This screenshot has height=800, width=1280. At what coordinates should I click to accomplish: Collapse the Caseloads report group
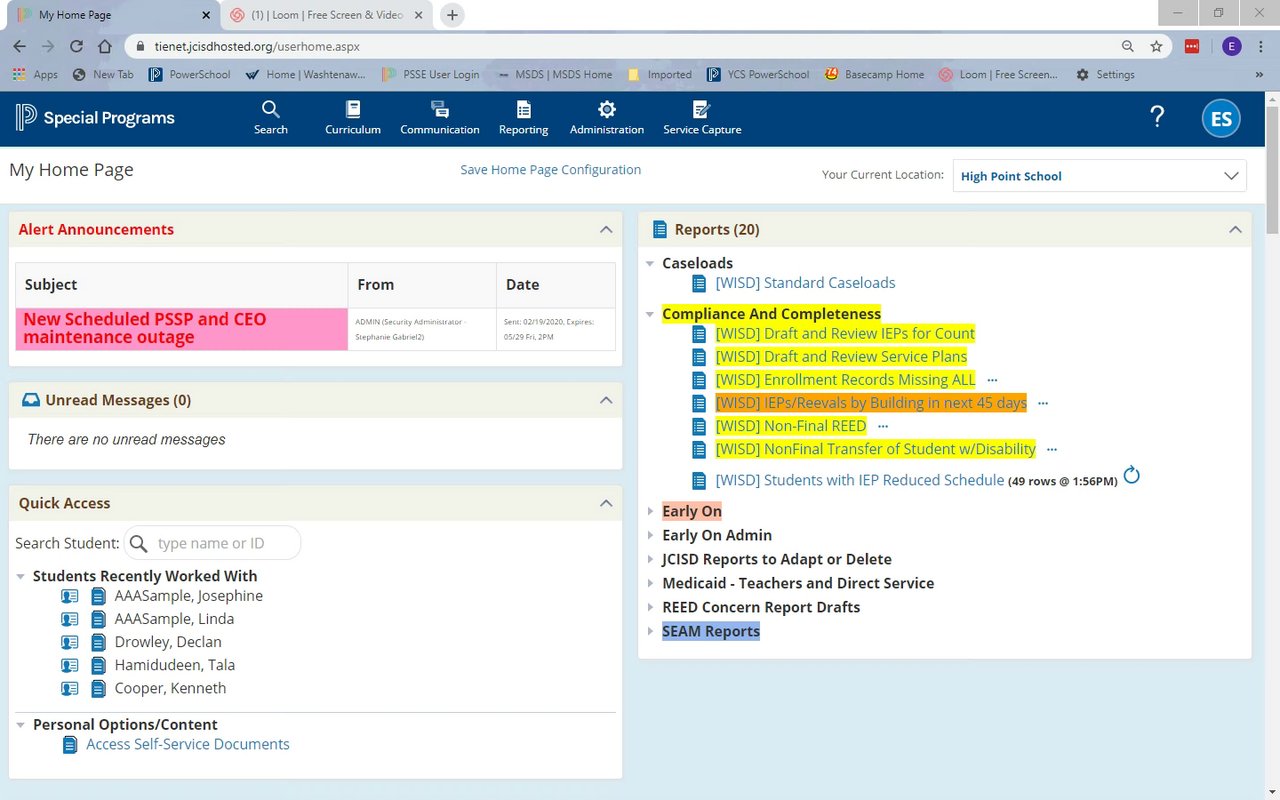tap(650, 264)
